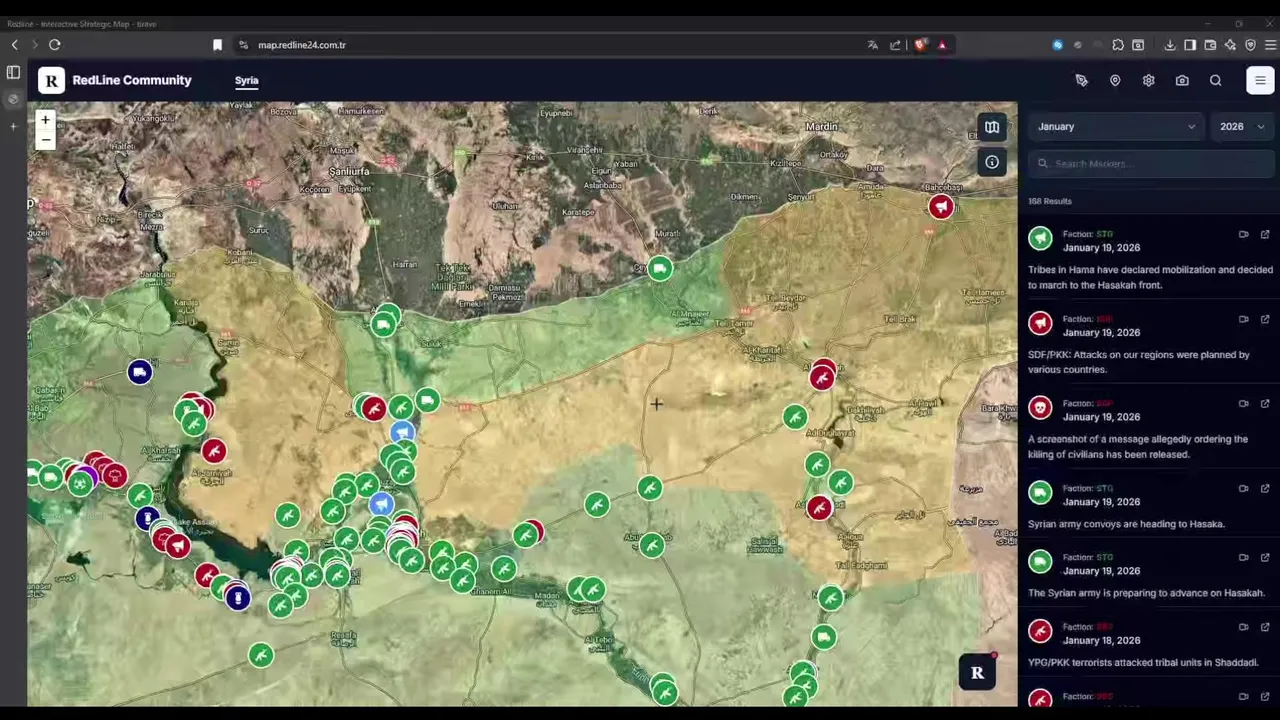Zoom in the map with plus button
The width and height of the screenshot is (1280, 720).
click(x=45, y=120)
